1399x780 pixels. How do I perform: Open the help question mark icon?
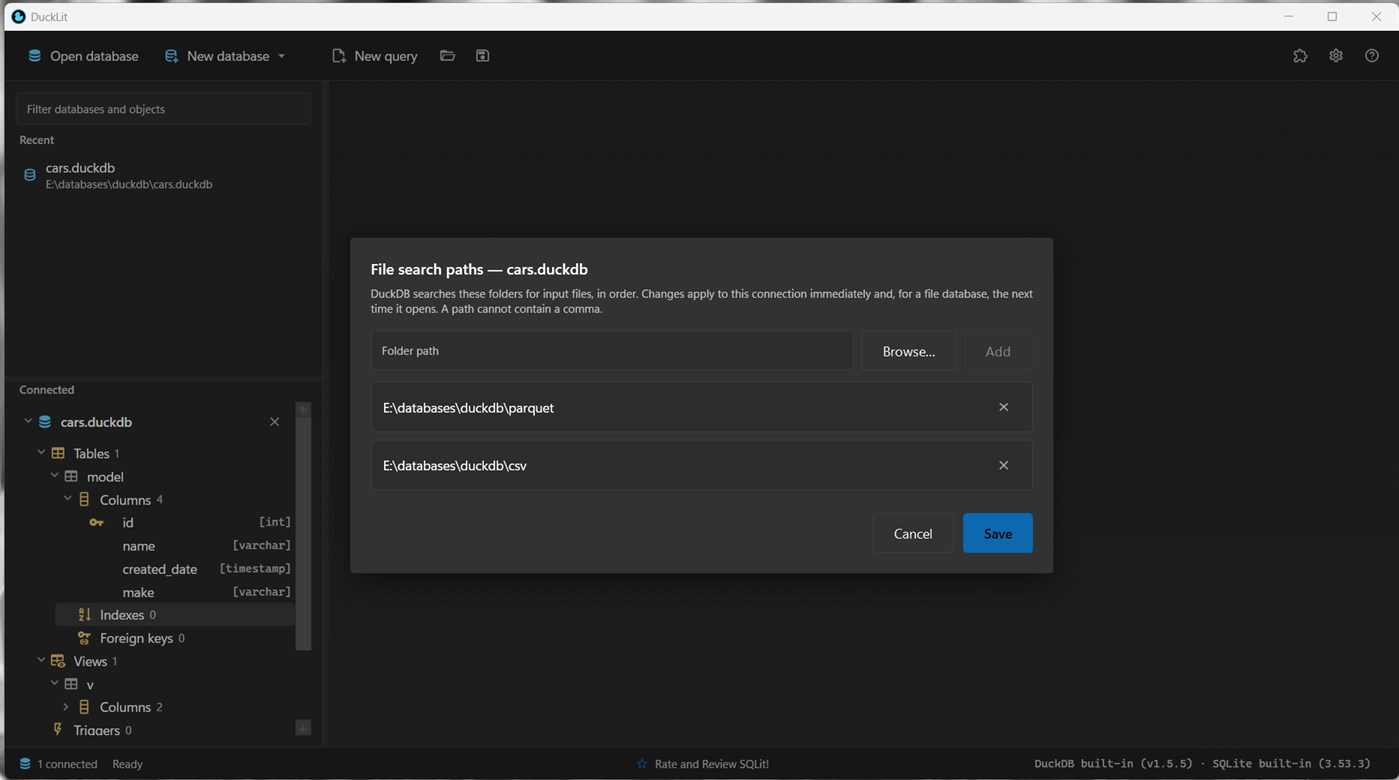point(1372,56)
